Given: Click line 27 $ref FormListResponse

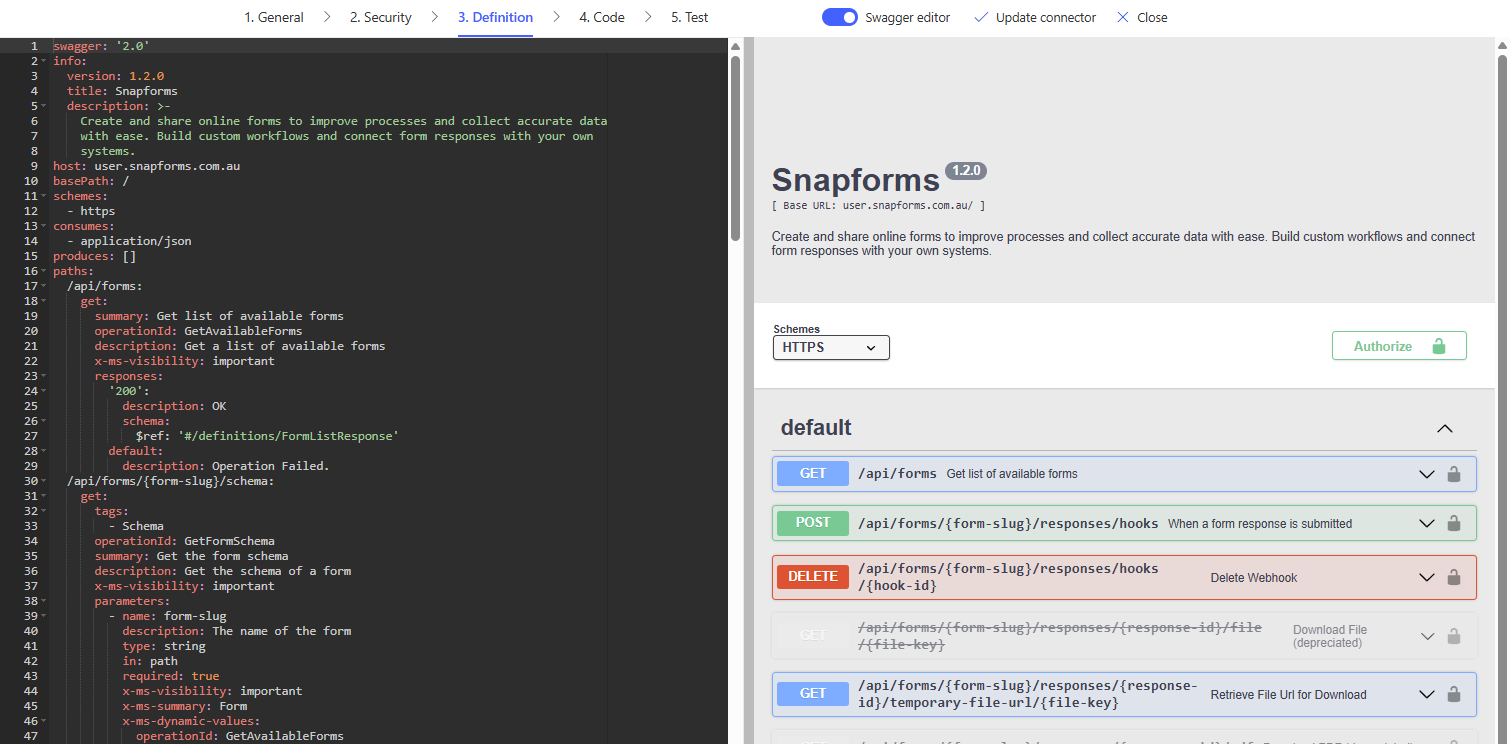Looking at the screenshot, I should tap(267, 436).
